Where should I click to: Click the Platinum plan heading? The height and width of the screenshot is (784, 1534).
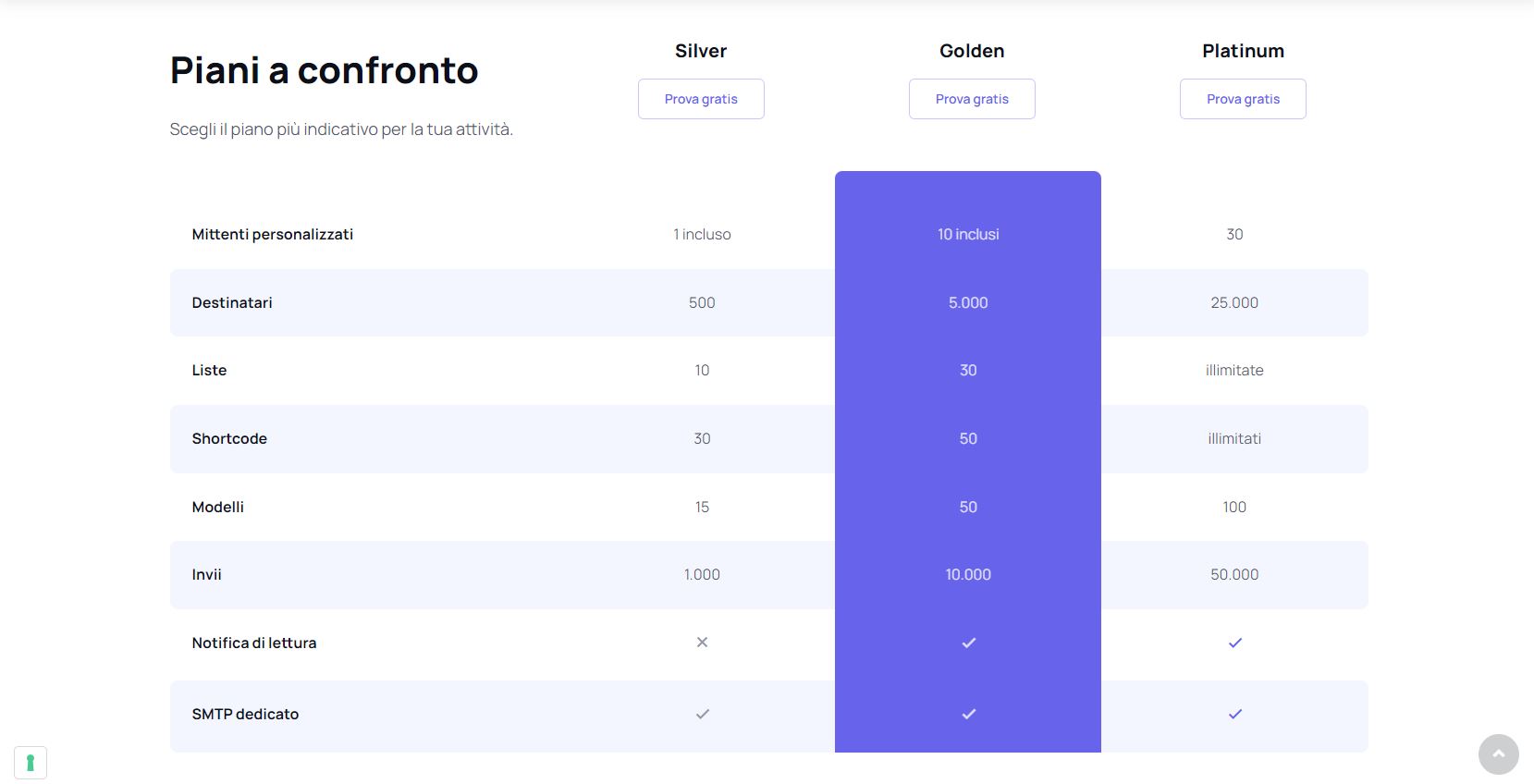pyautogui.click(x=1243, y=51)
